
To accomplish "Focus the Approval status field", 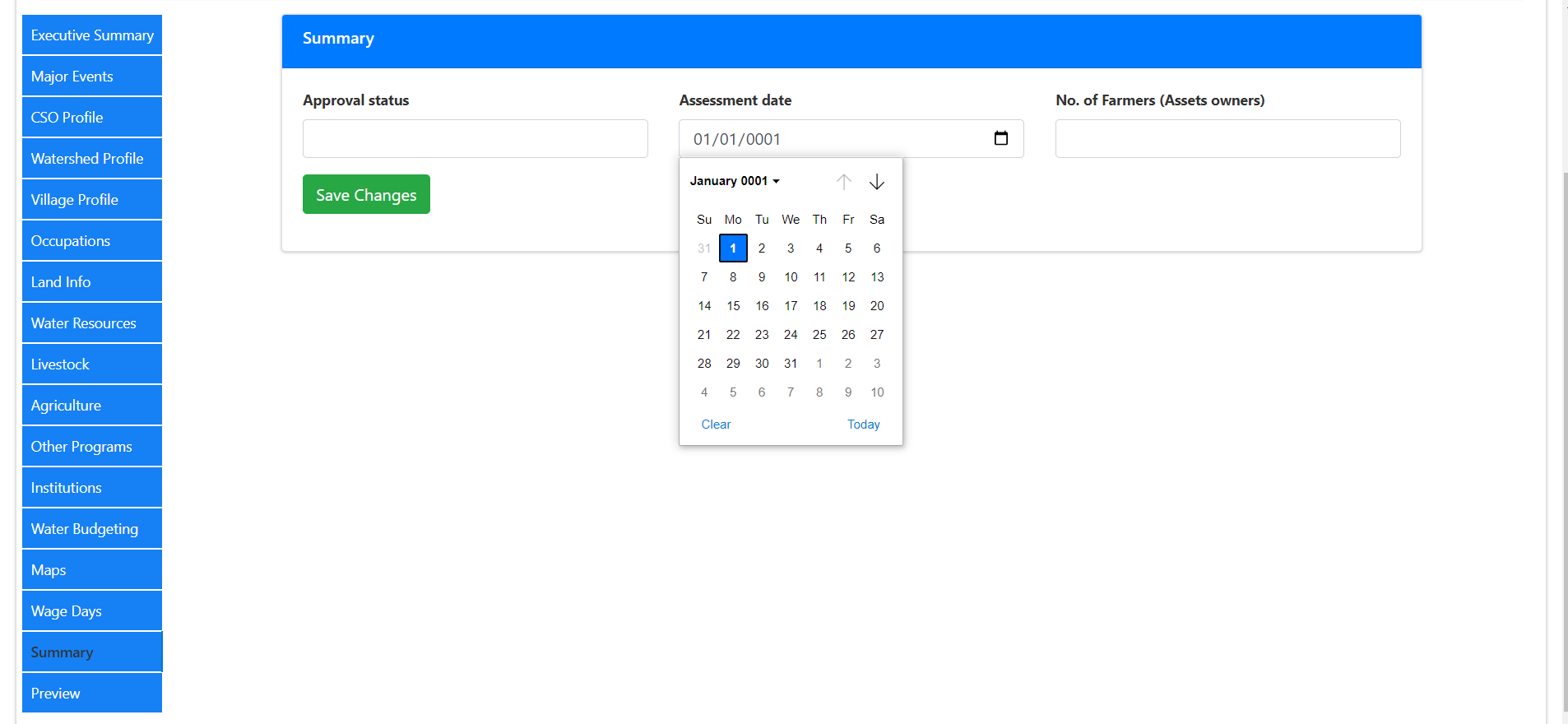I will (476, 138).
